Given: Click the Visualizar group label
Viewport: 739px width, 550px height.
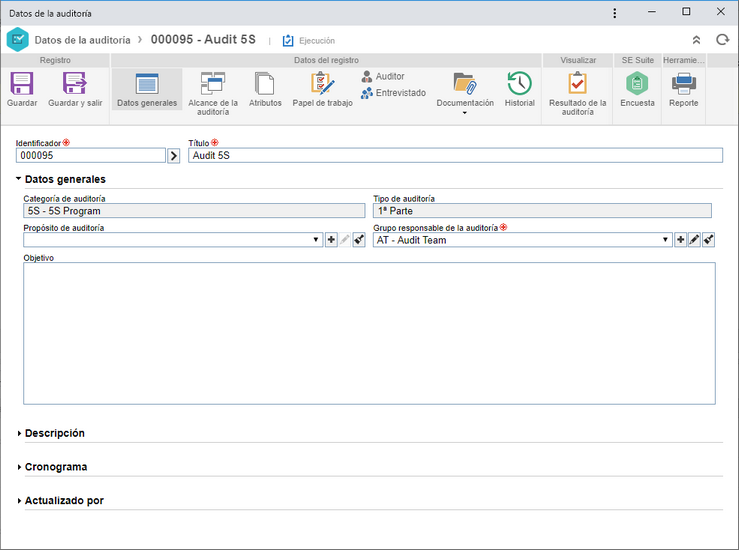Looking at the screenshot, I should click(x=578, y=60).
